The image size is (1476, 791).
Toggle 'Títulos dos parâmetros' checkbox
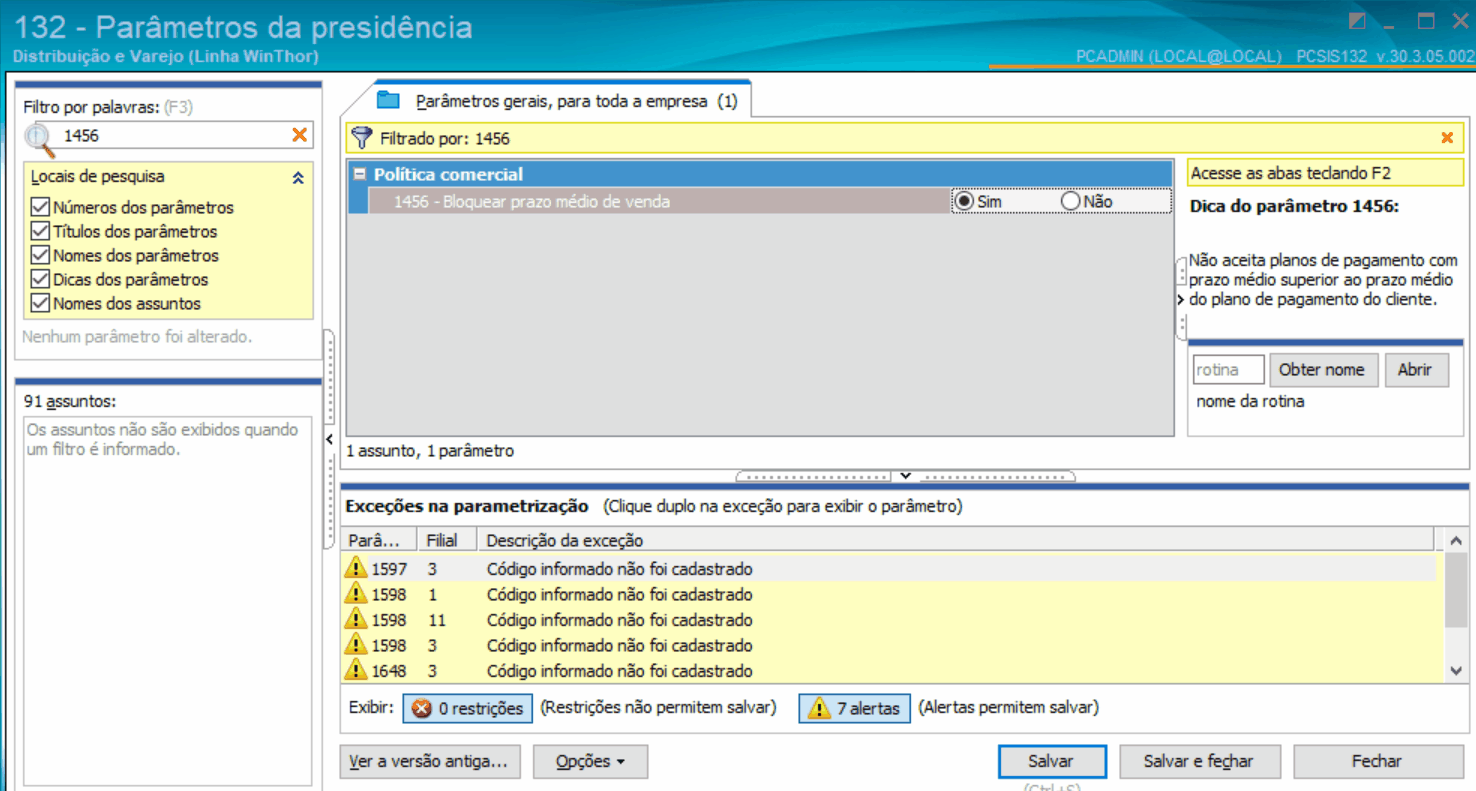(40, 232)
